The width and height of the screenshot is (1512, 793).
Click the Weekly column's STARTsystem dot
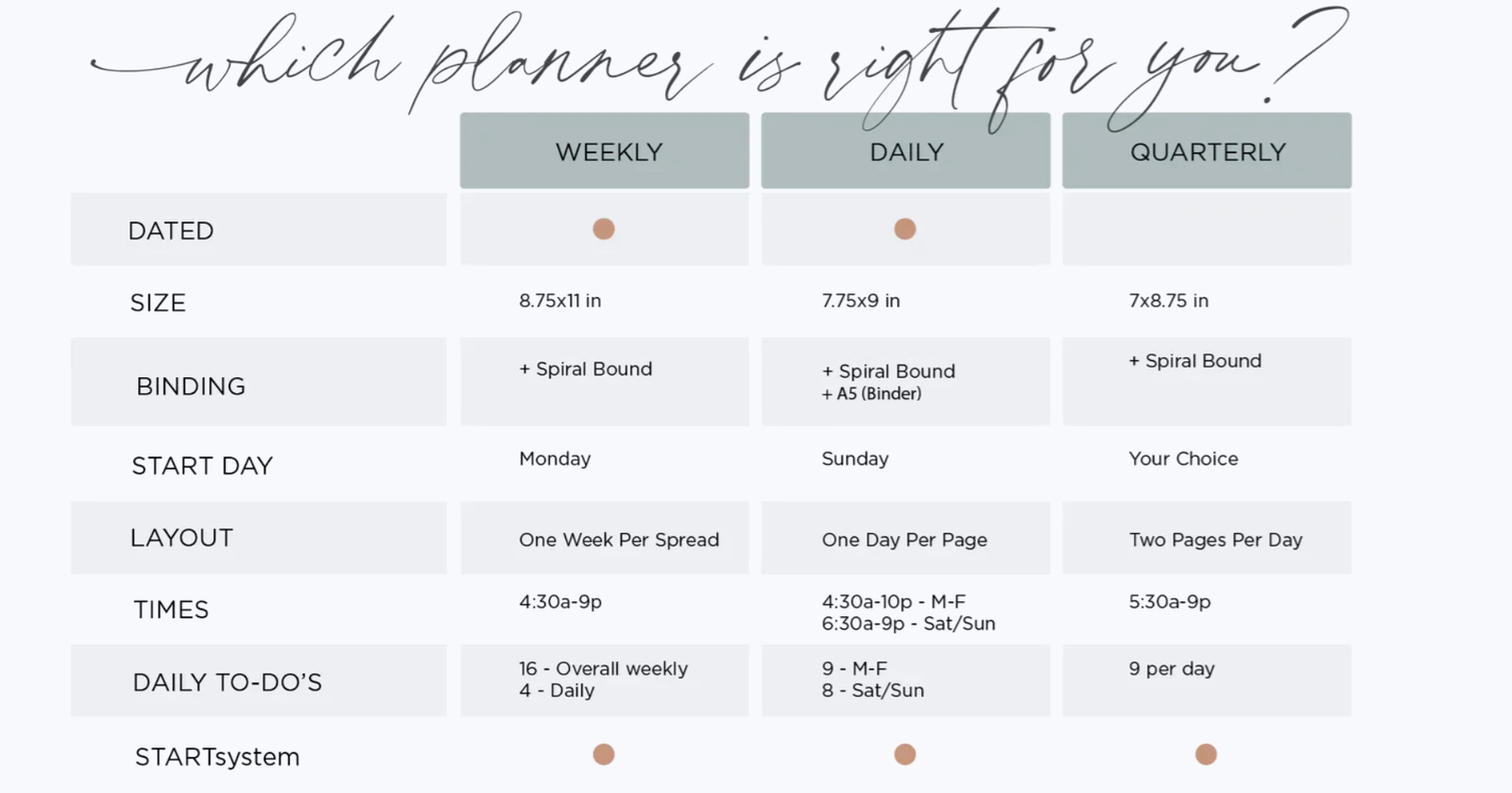(604, 754)
